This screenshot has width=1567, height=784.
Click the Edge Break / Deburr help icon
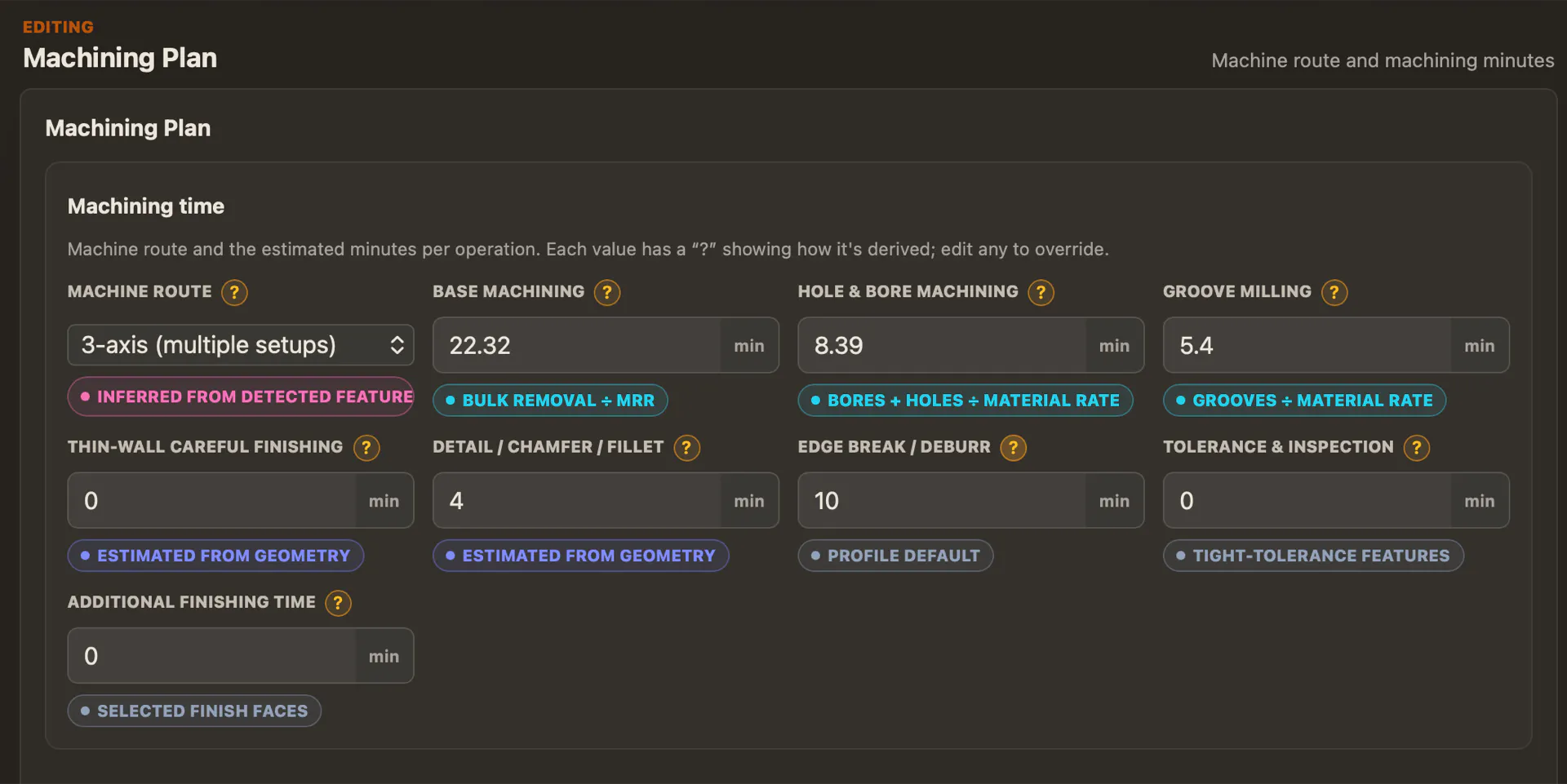1014,448
